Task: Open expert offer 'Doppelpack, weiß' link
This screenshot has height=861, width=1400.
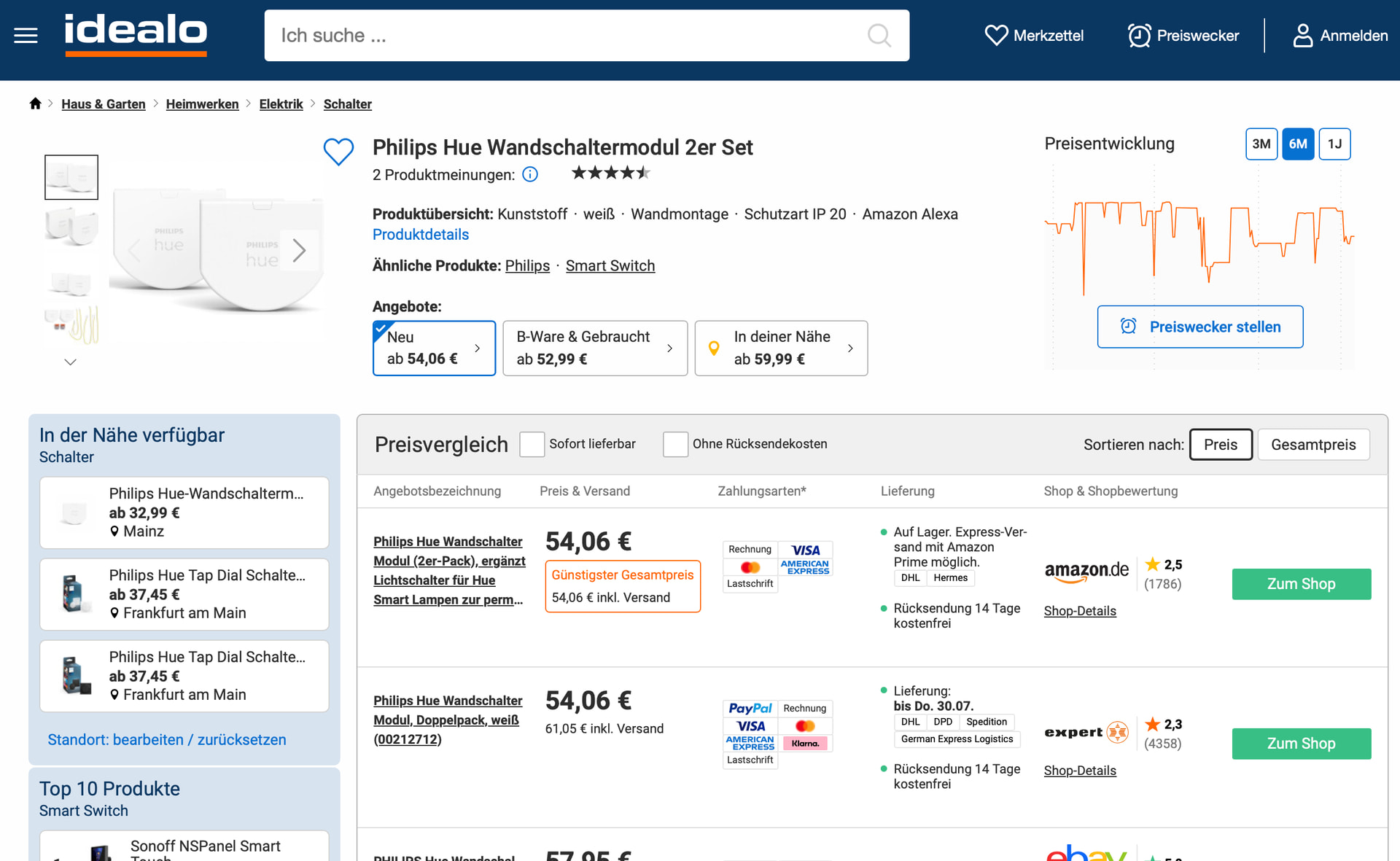Action: (448, 720)
